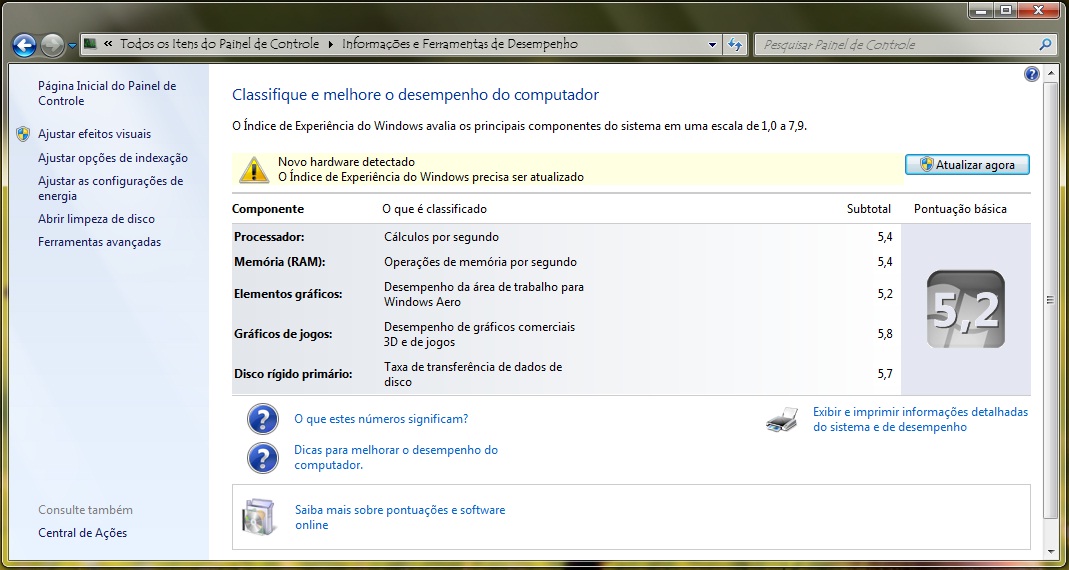
Task: Open Ajustar opções de indexação
Action: [x=112, y=158]
